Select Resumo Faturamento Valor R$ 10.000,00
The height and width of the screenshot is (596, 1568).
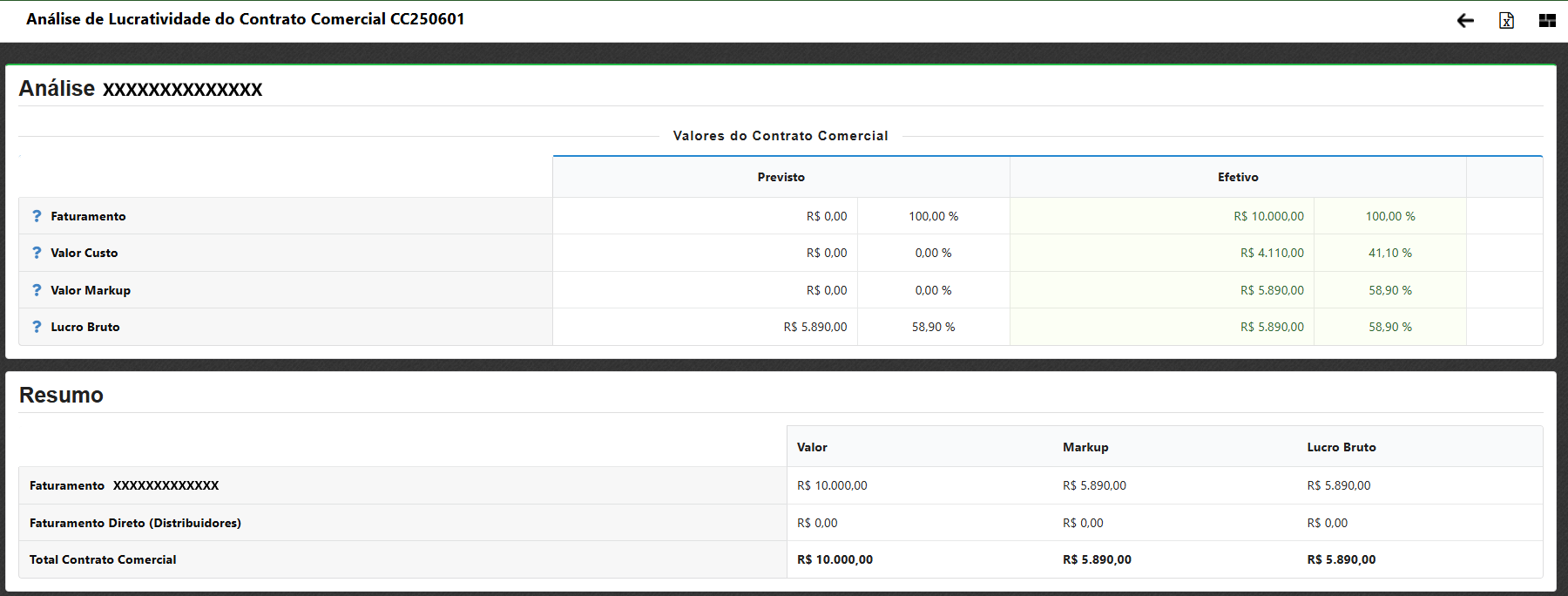pyautogui.click(x=832, y=485)
